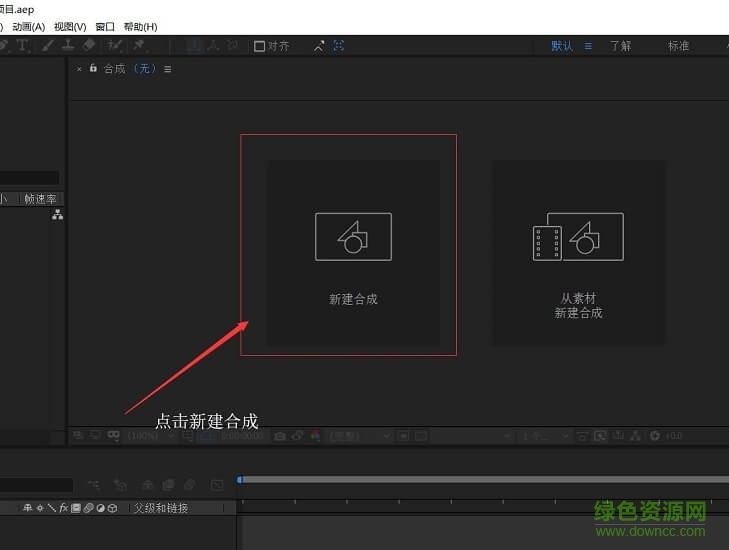Open the 动画(A) menu
Viewport: 729px width, 550px height.
click(x=29, y=27)
